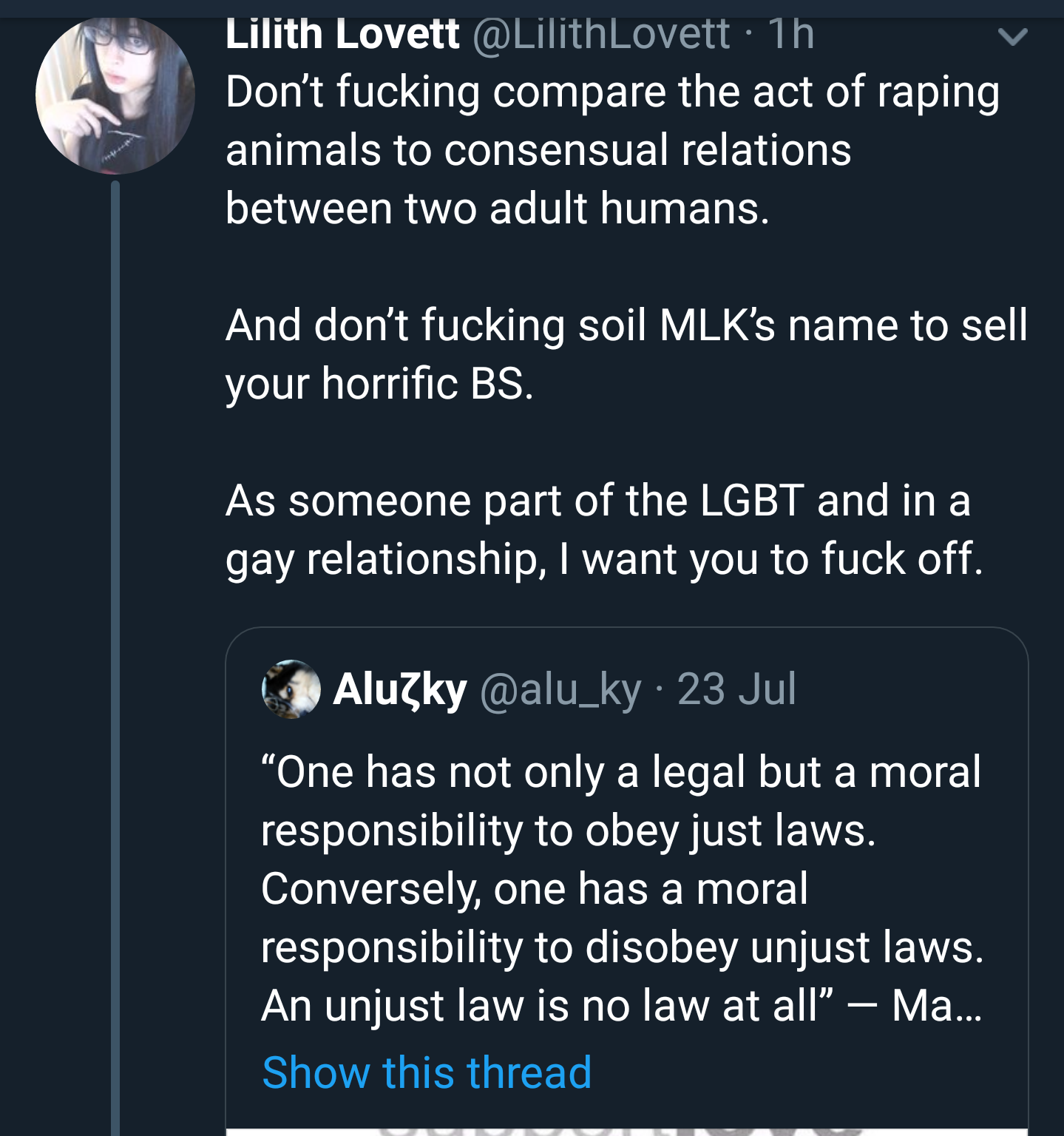The height and width of the screenshot is (1136, 1064).
Task: Tap the thread connector line beneath the avatar
Action: [115, 658]
